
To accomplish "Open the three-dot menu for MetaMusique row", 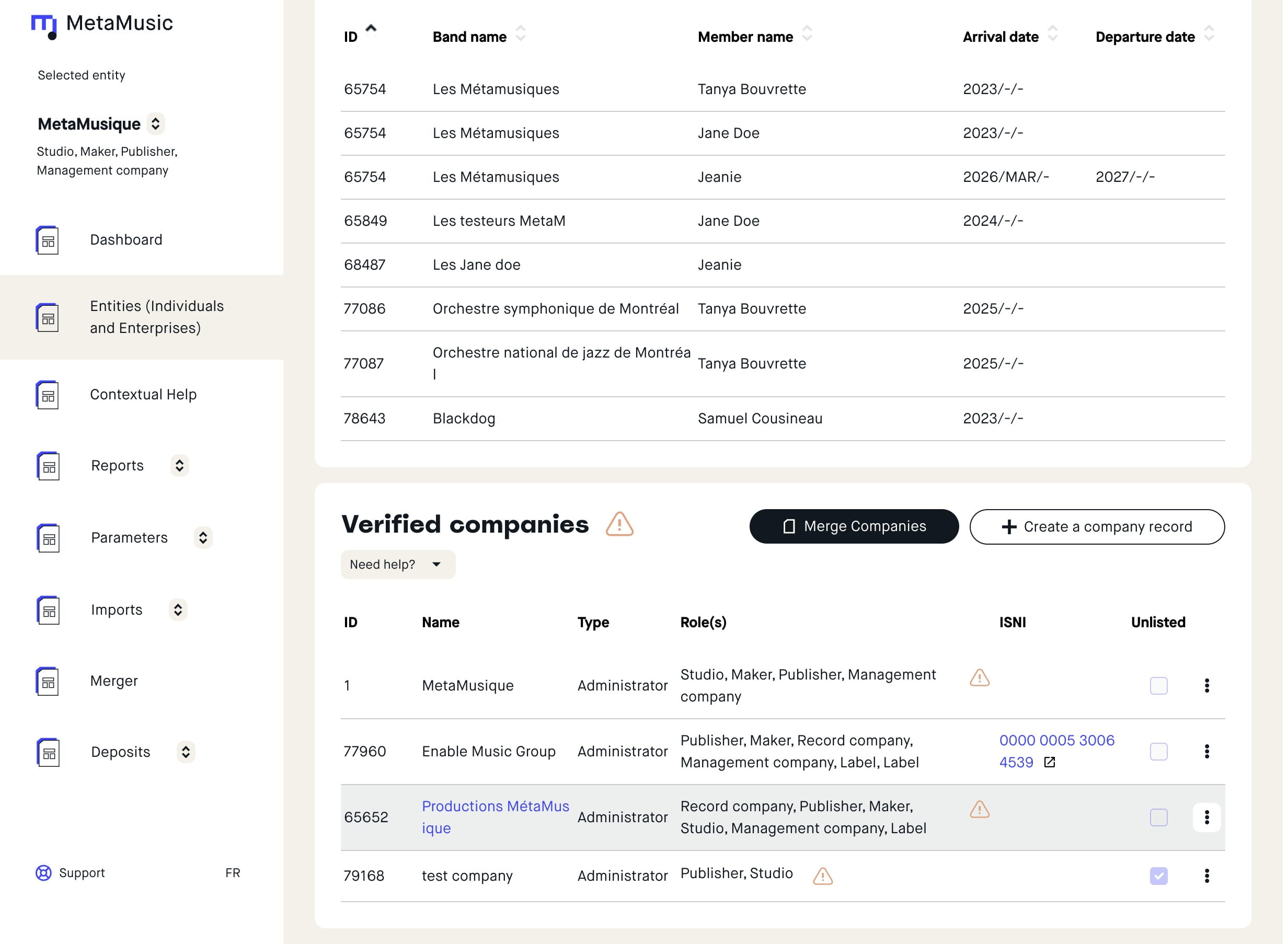I will [x=1206, y=685].
